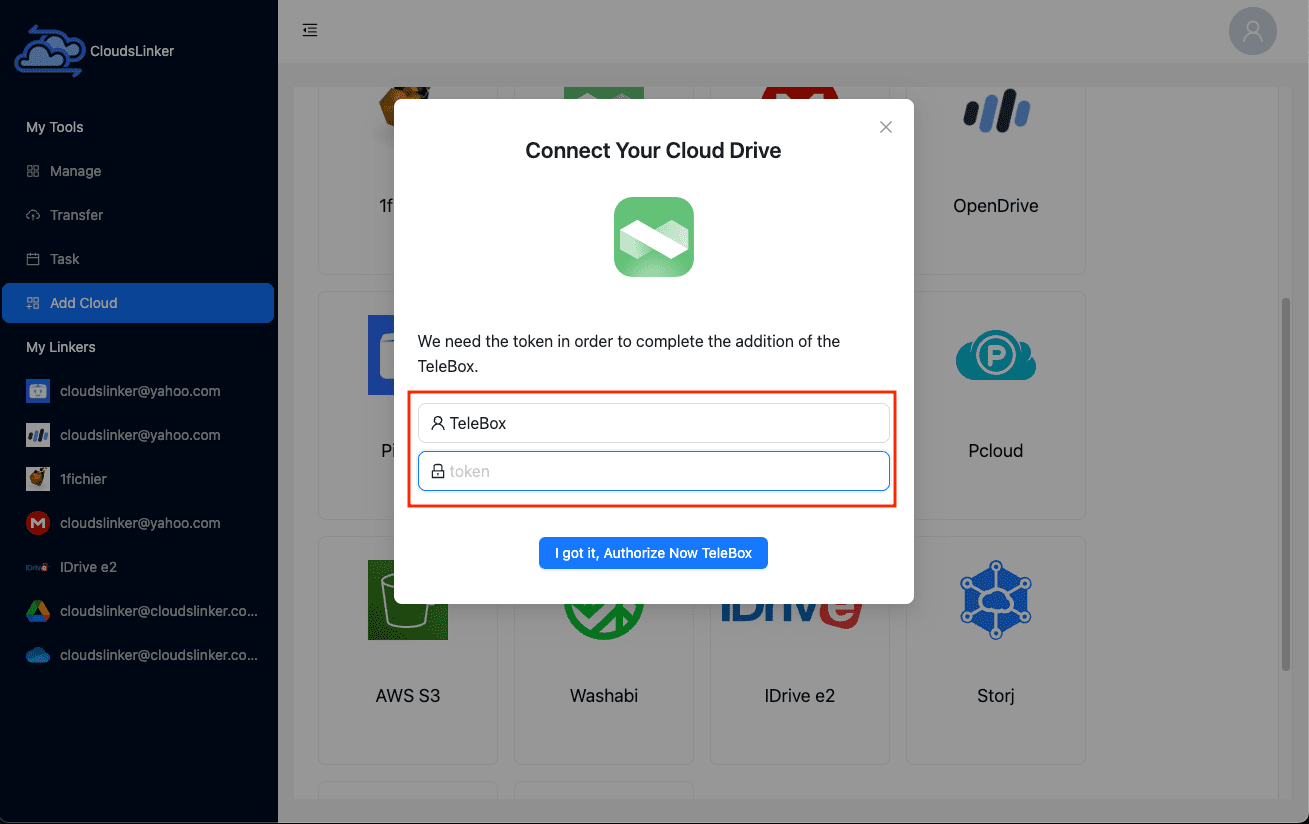Collapse sidebar with the menu fold icon
The image size is (1309, 824).
click(x=310, y=30)
